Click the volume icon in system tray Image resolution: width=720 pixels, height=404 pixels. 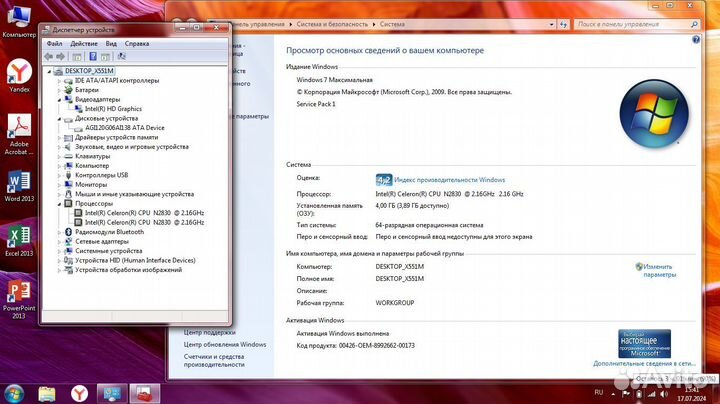[x=664, y=394]
